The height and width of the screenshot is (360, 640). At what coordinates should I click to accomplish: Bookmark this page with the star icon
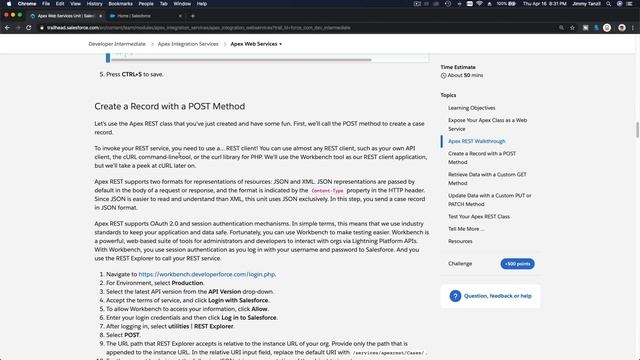(572, 28)
